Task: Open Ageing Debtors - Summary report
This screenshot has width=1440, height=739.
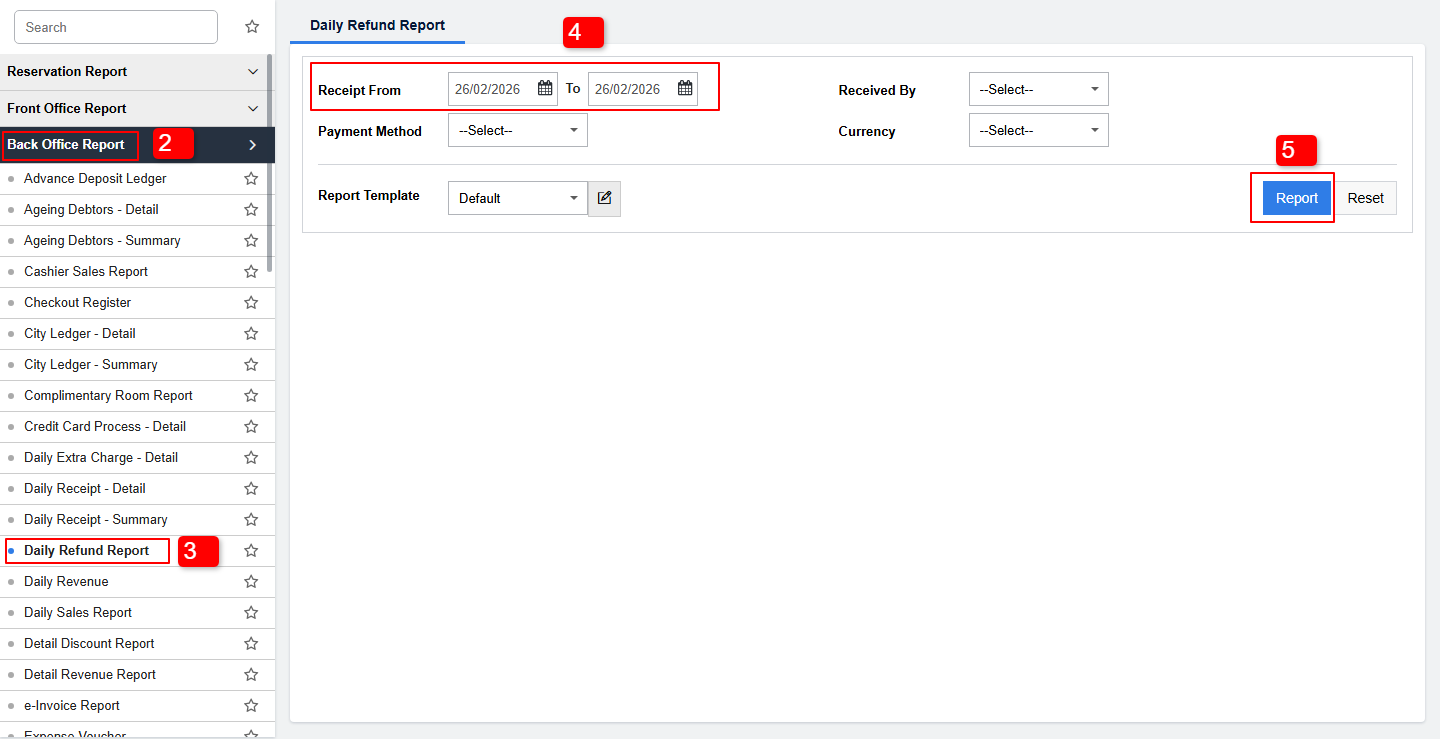Action: pyautogui.click(x=102, y=241)
